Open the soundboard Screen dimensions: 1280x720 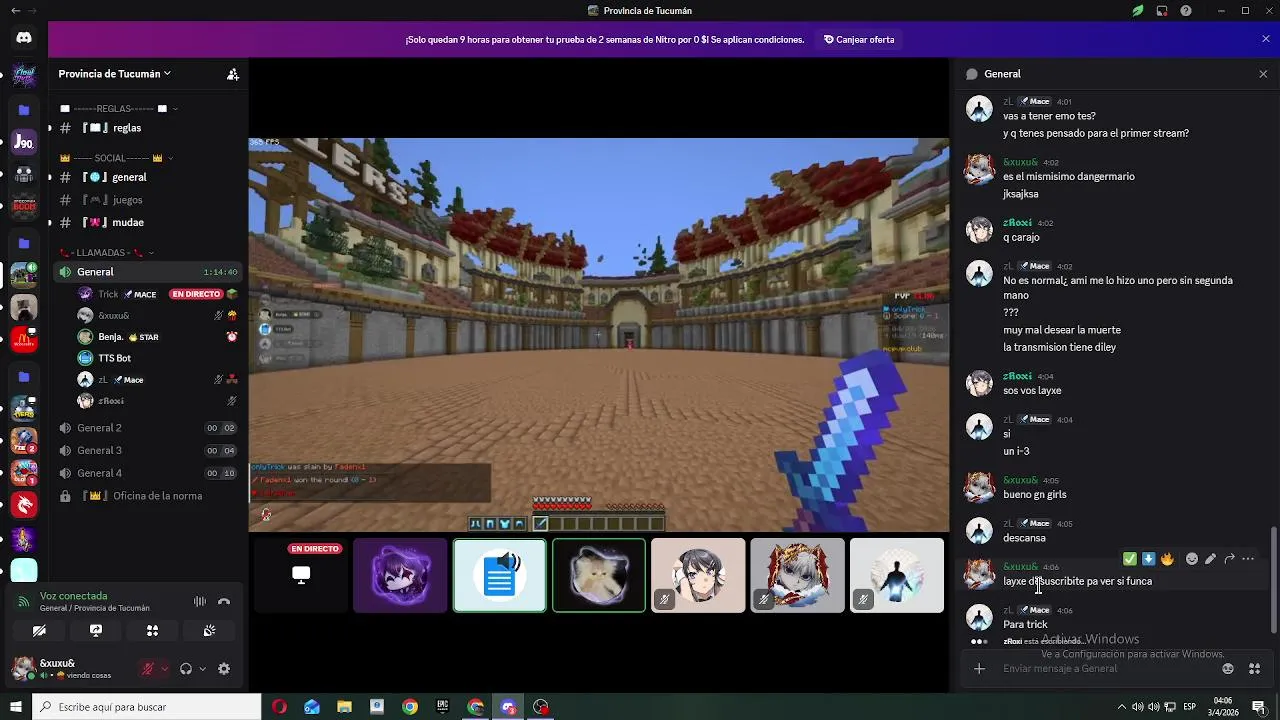coord(209,631)
